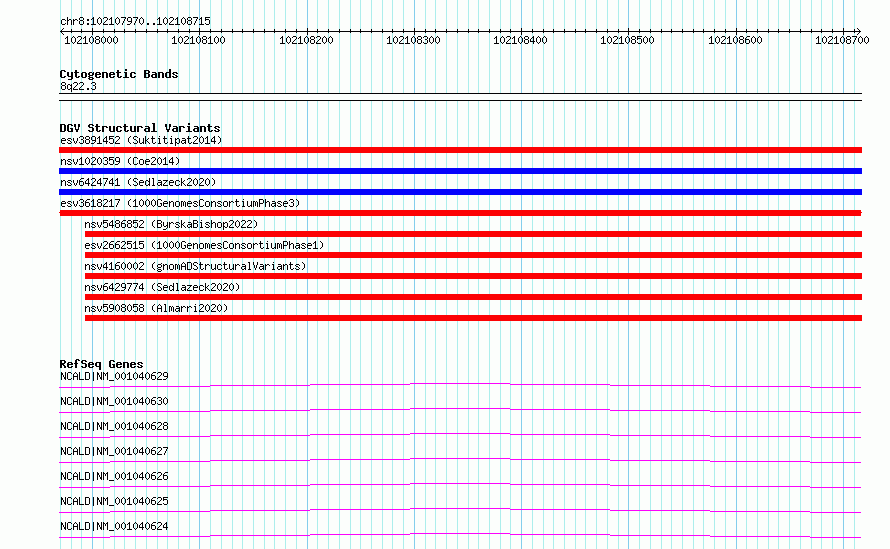Image resolution: width=890 pixels, height=549 pixels.
Task: Click the magenta intron line of NM_001040625
Action: pyautogui.click(x=460, y=509)
